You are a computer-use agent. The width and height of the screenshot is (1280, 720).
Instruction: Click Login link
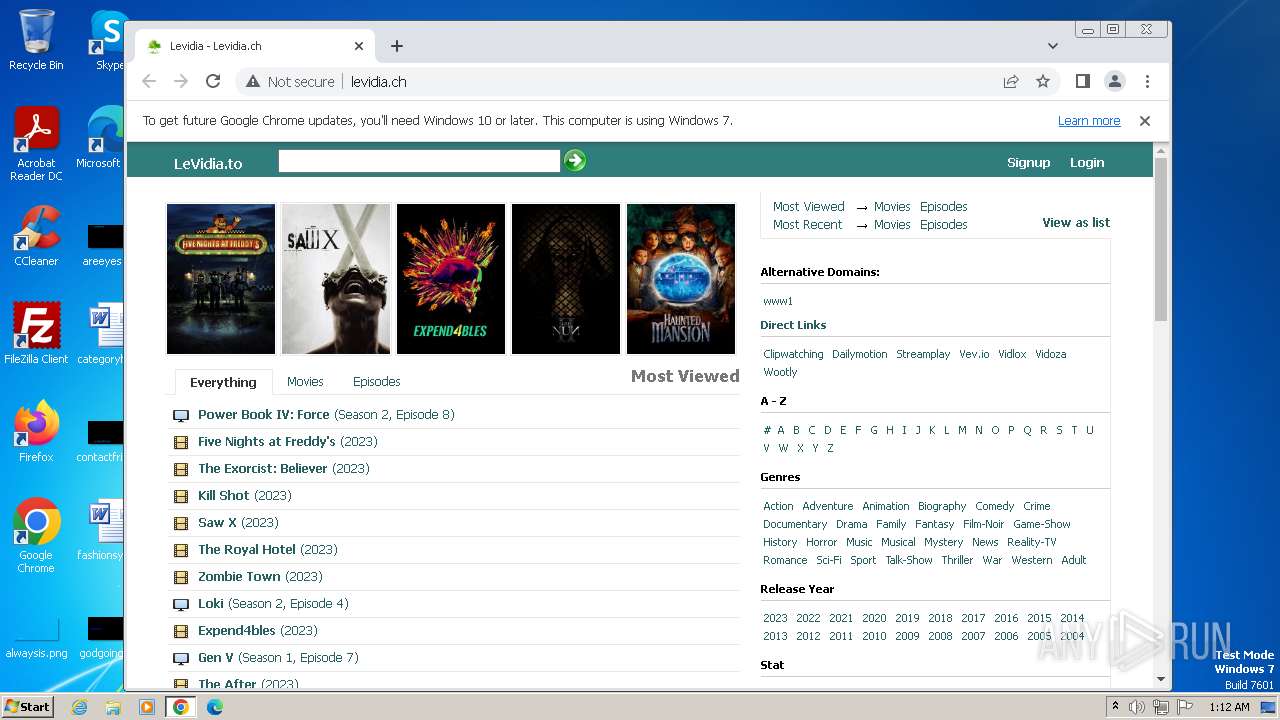click(1087, 163)
